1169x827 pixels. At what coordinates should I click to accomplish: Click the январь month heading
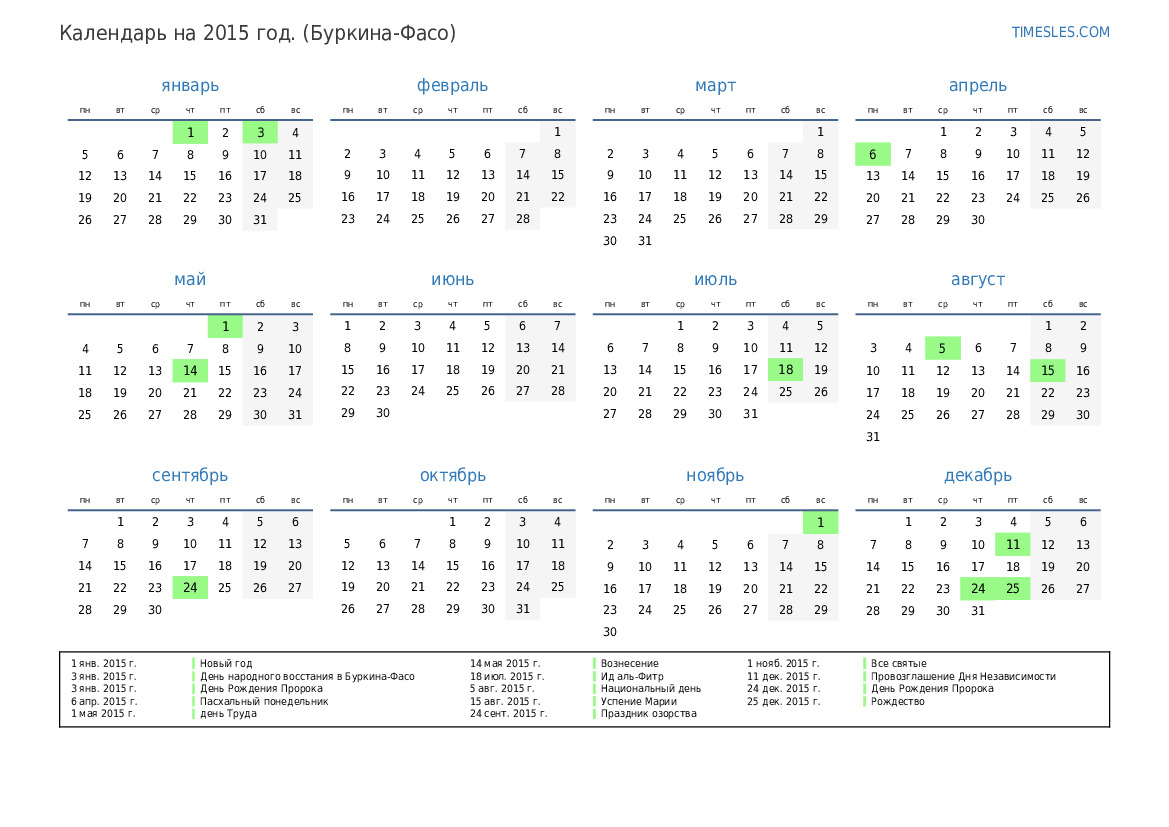[190, 86]
